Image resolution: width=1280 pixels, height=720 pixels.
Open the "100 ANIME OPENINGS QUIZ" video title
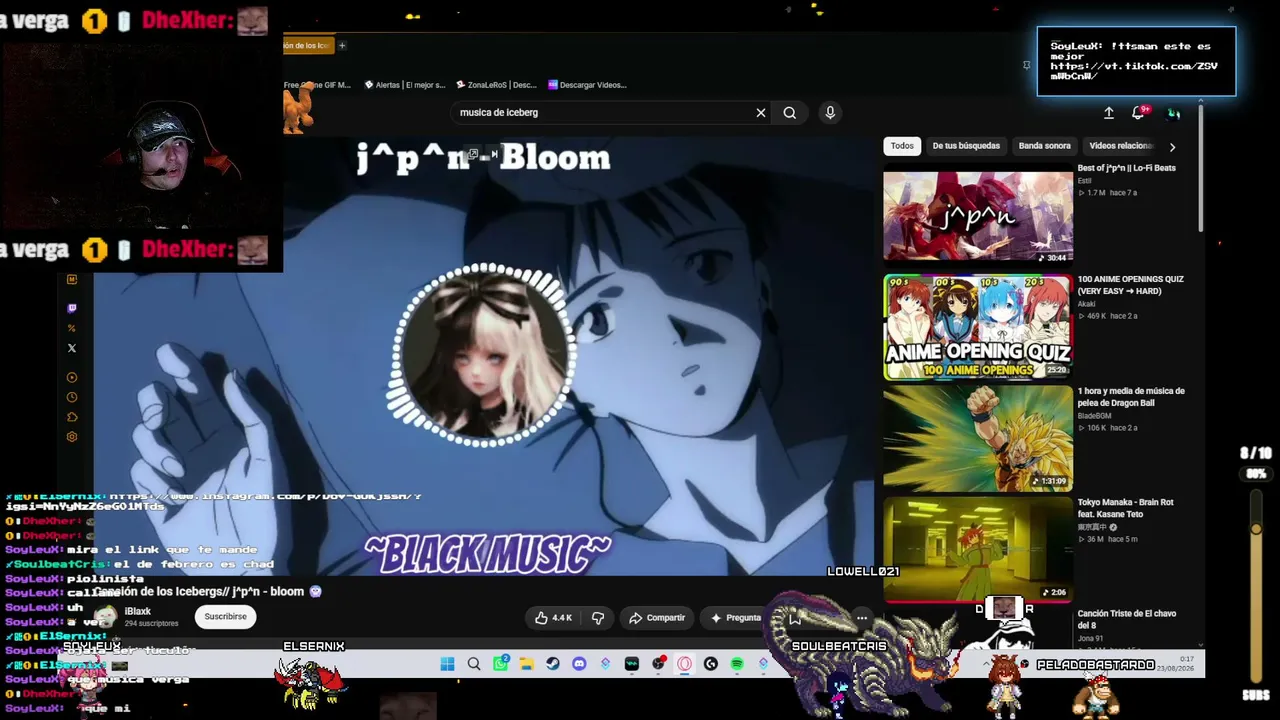(1130, 285)
